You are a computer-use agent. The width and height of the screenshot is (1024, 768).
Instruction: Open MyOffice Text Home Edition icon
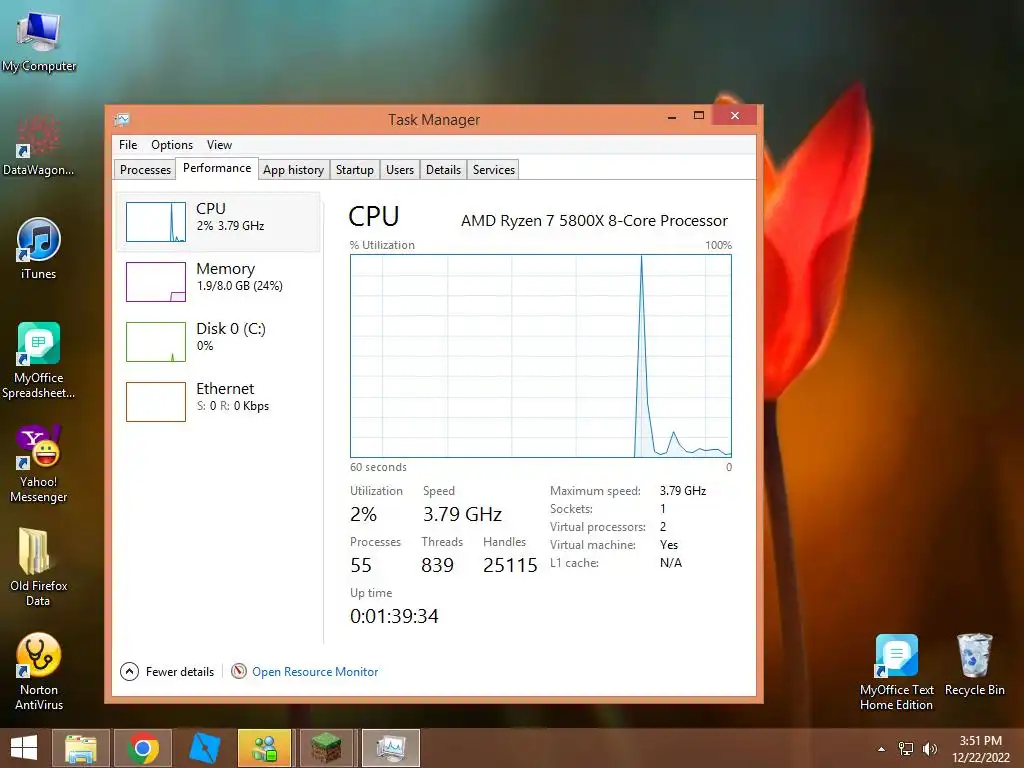[897, 671]
